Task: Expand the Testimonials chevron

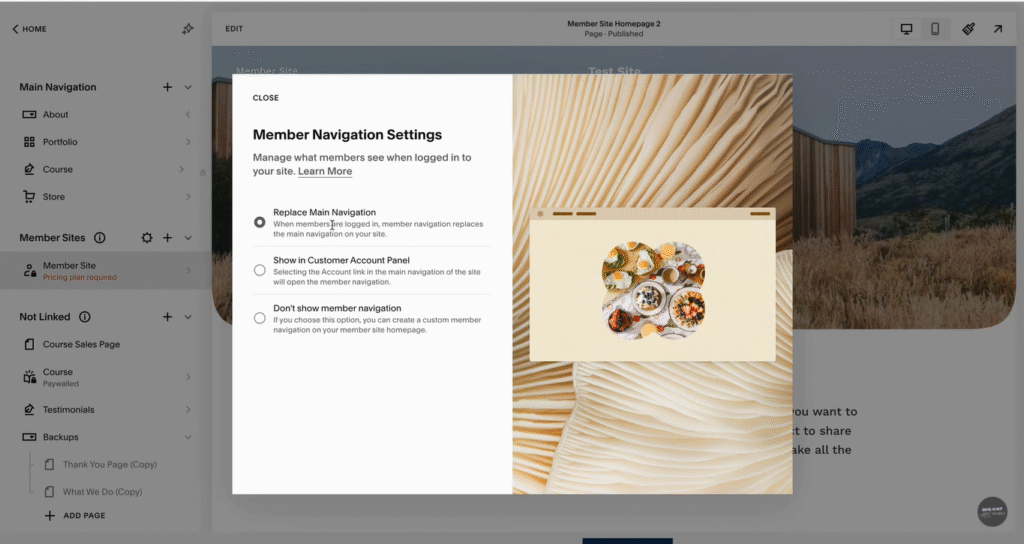Action: (188, 409)
